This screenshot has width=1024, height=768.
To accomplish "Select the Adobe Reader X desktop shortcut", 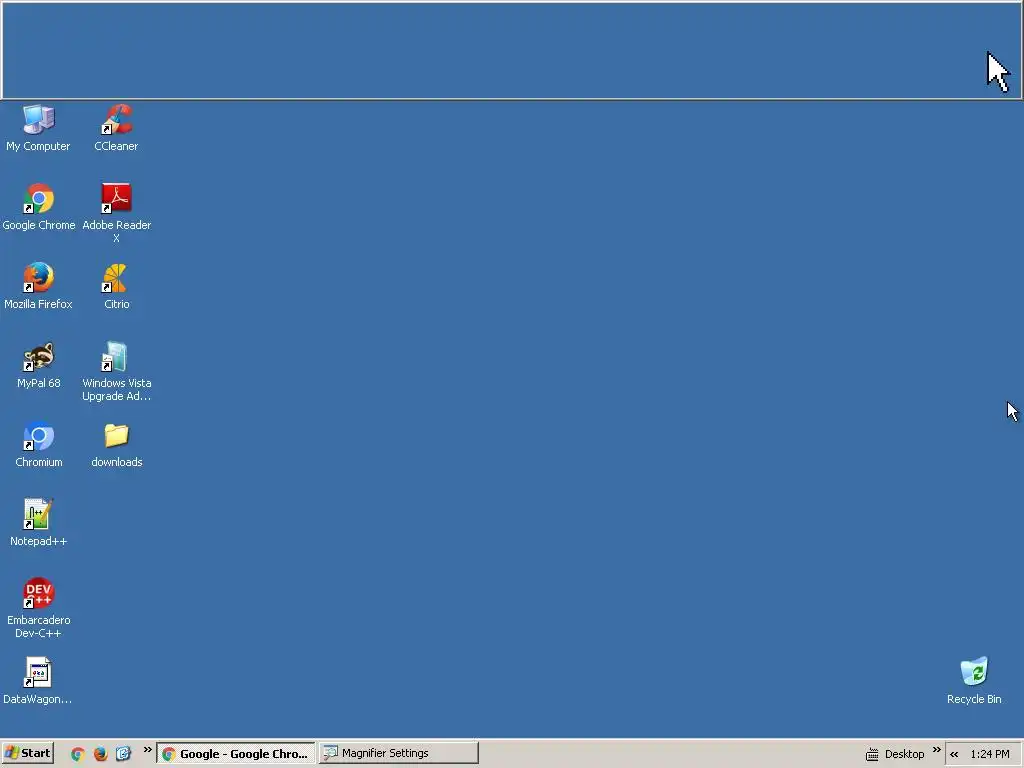I will 116,213.
